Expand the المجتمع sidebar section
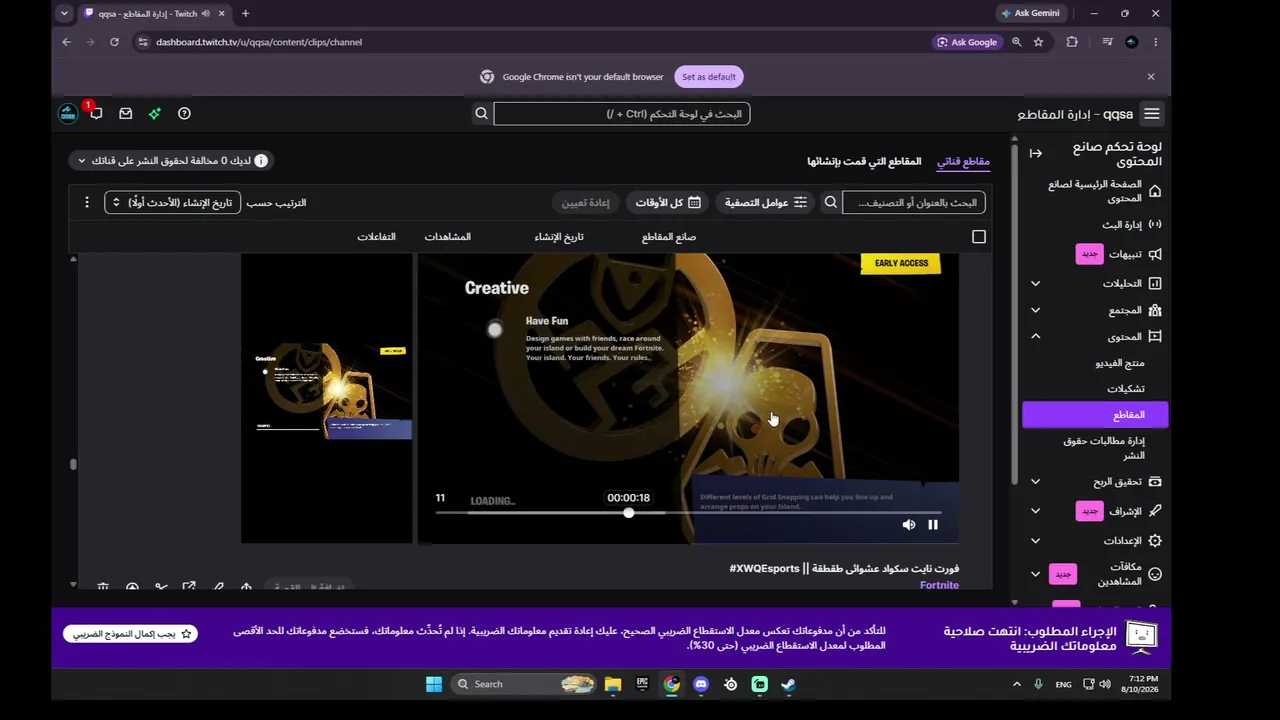 [1036, 311]
